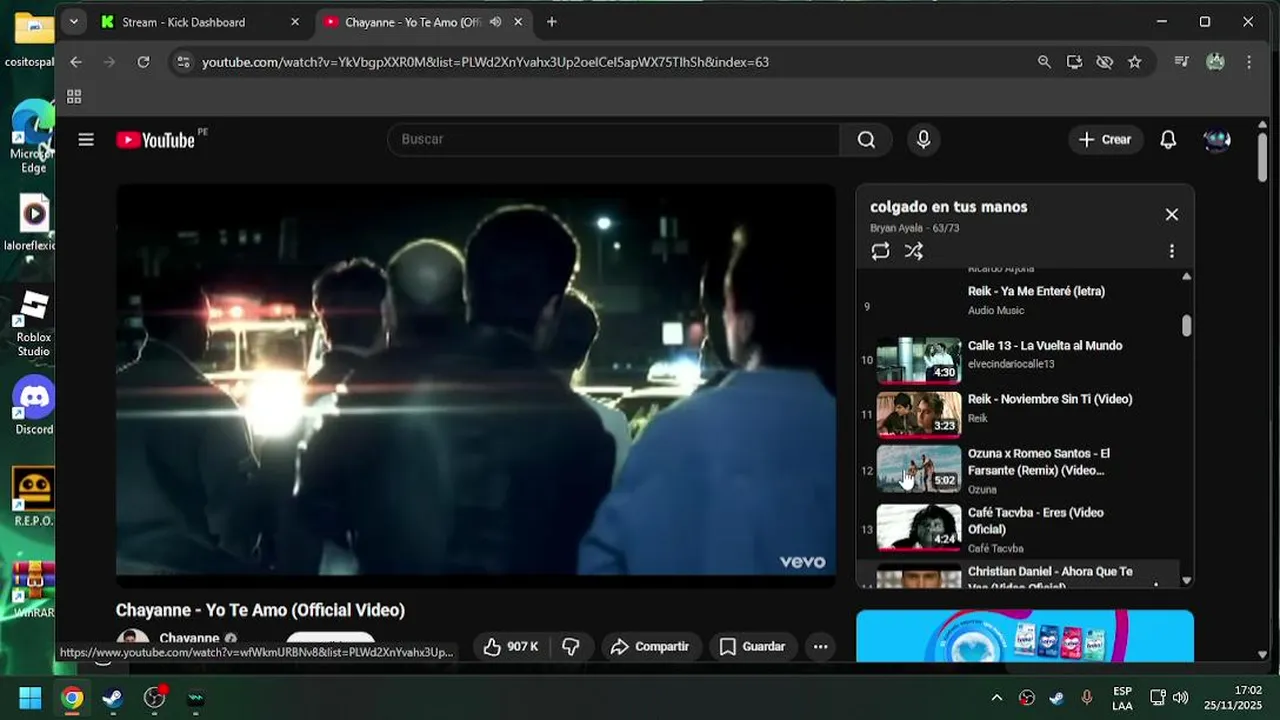Close the colgado en tus manos playlist panel
The height and width of the screenshot is (720, 1280).
tap(1172, 214)
